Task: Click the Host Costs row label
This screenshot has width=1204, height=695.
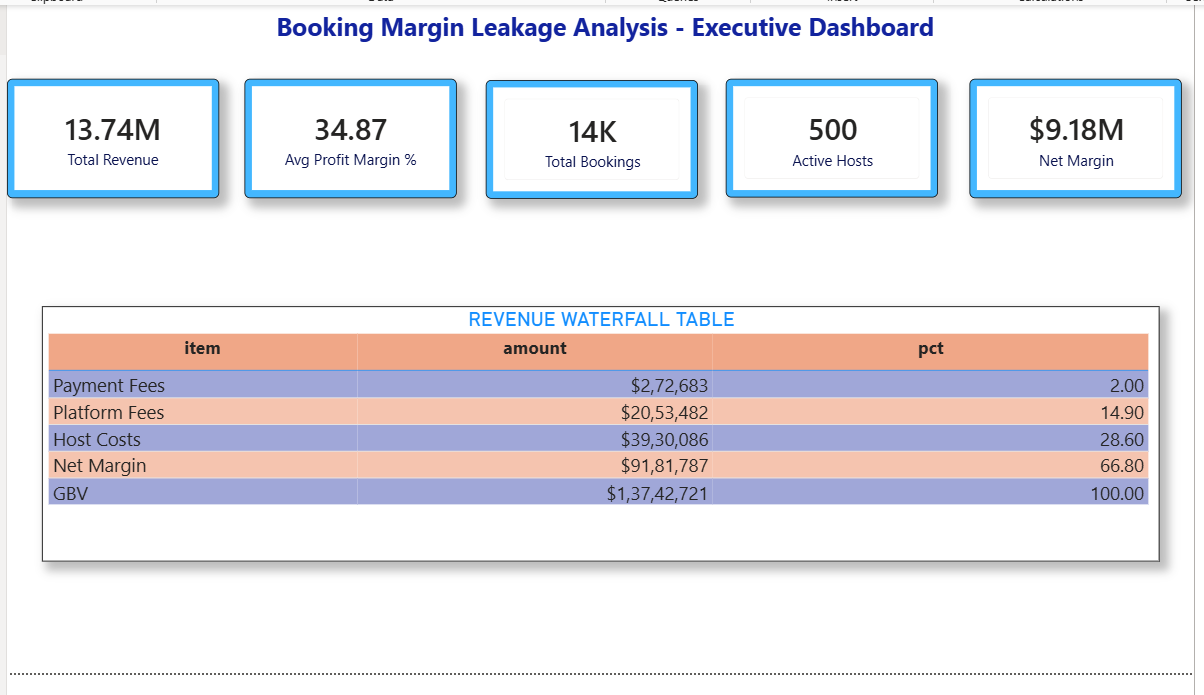Action: coord(98,439)
